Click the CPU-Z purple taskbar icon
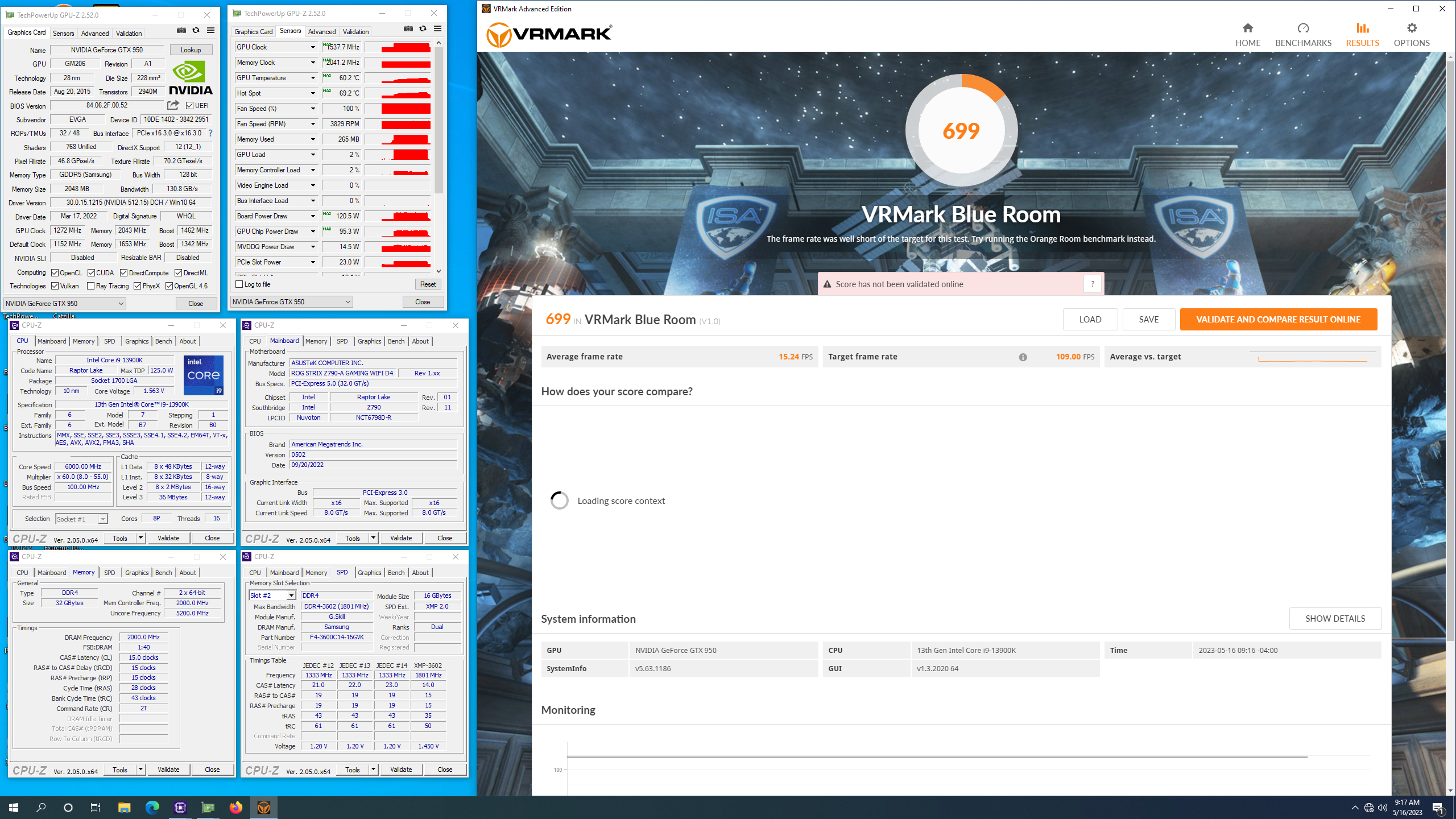 (180, 807)
